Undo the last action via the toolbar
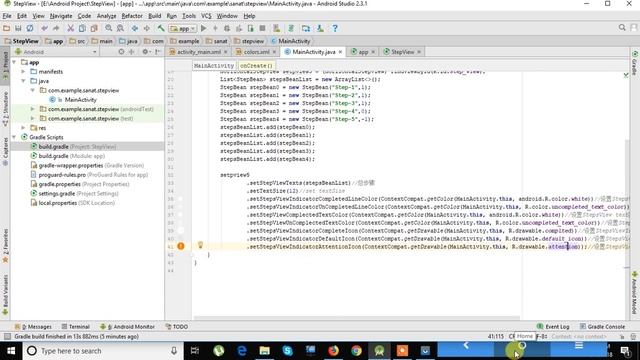Viewport: 640px width, 360px height. 44,29
